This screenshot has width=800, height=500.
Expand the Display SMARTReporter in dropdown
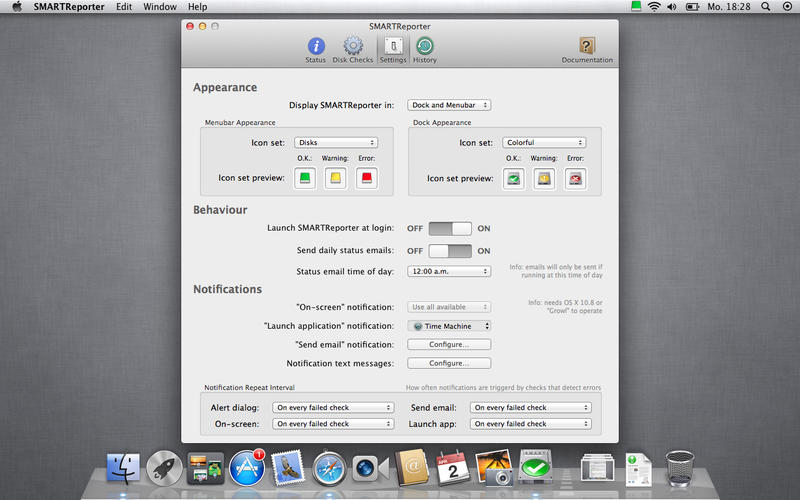click(x=449, y=104)
